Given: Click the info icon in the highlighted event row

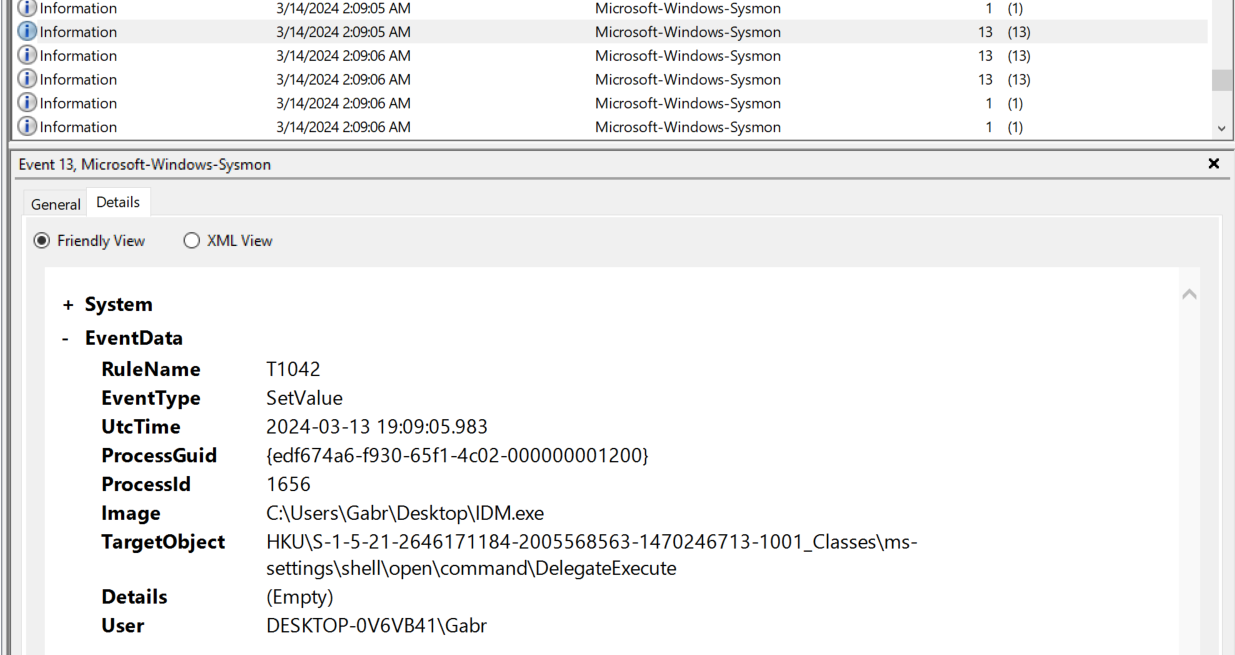Looking at the screenshot, I should 27,32.
